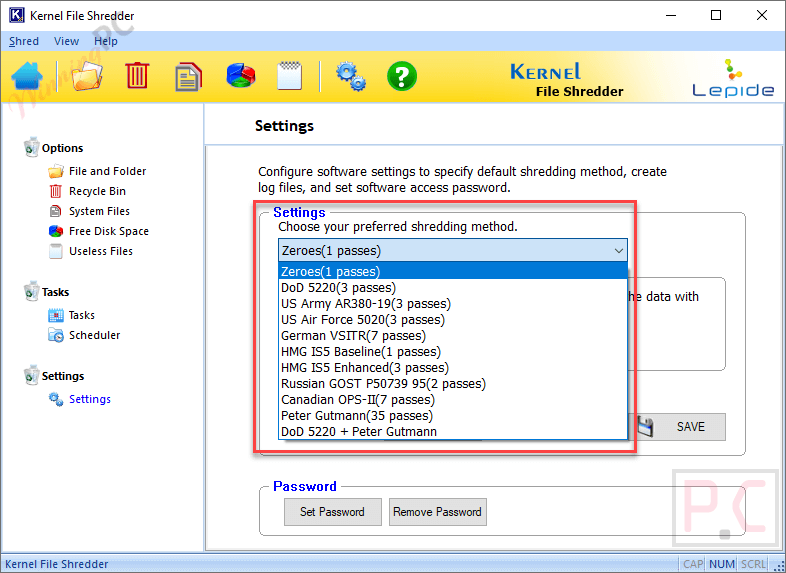Viewport: 786px width, 573px height.
Task: Click the Lepide logo
Action: pos(733,79)
